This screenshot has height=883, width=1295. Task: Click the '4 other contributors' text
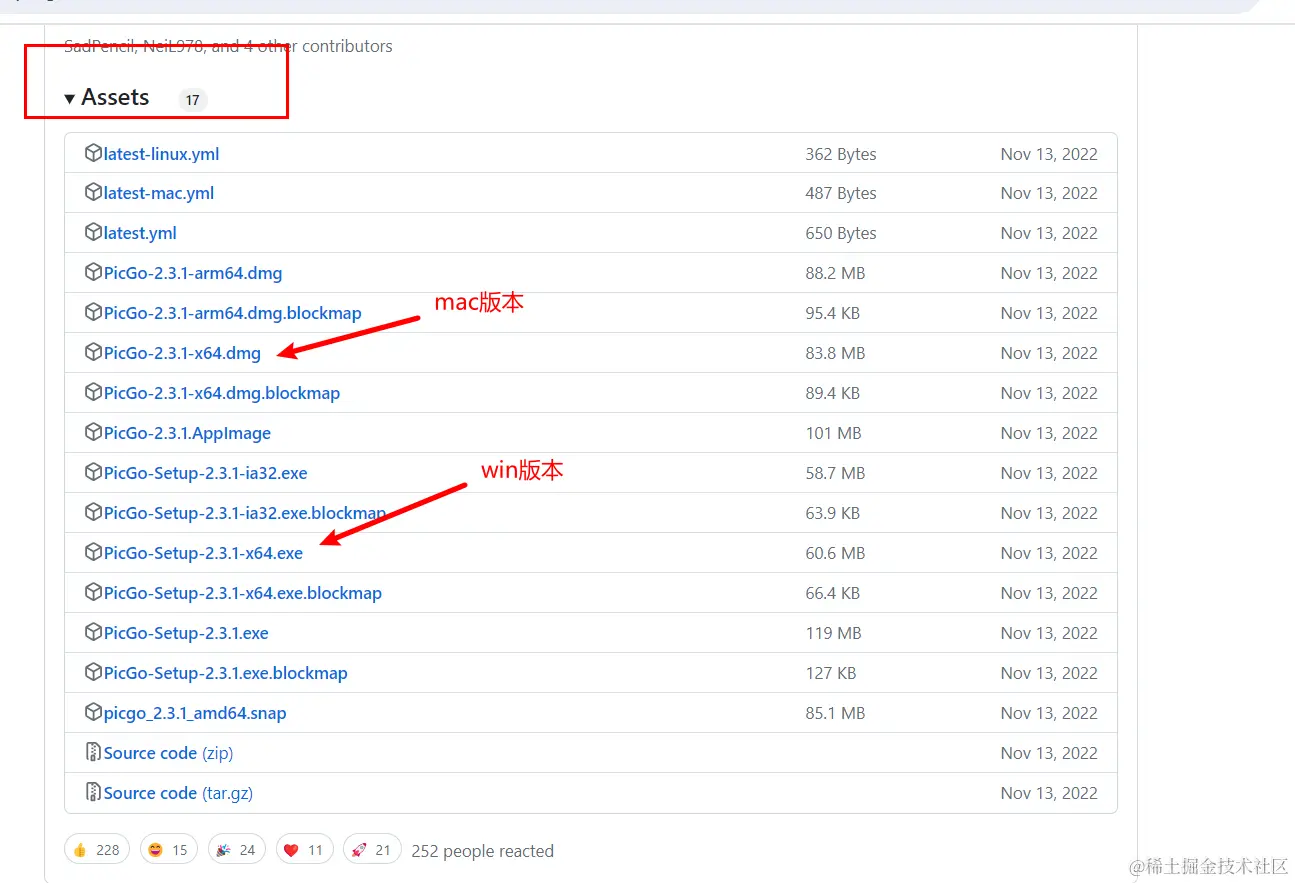tap(318, 46)
